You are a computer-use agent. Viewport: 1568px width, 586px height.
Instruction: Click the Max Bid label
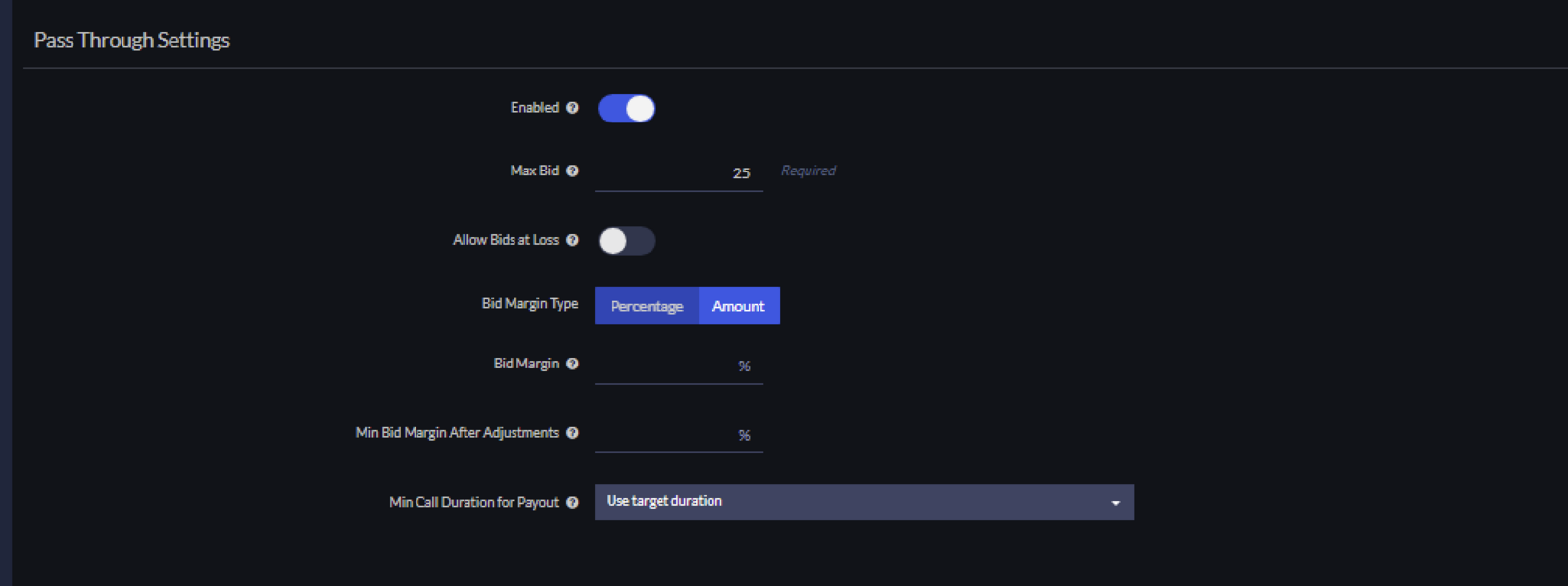[534, 171]
